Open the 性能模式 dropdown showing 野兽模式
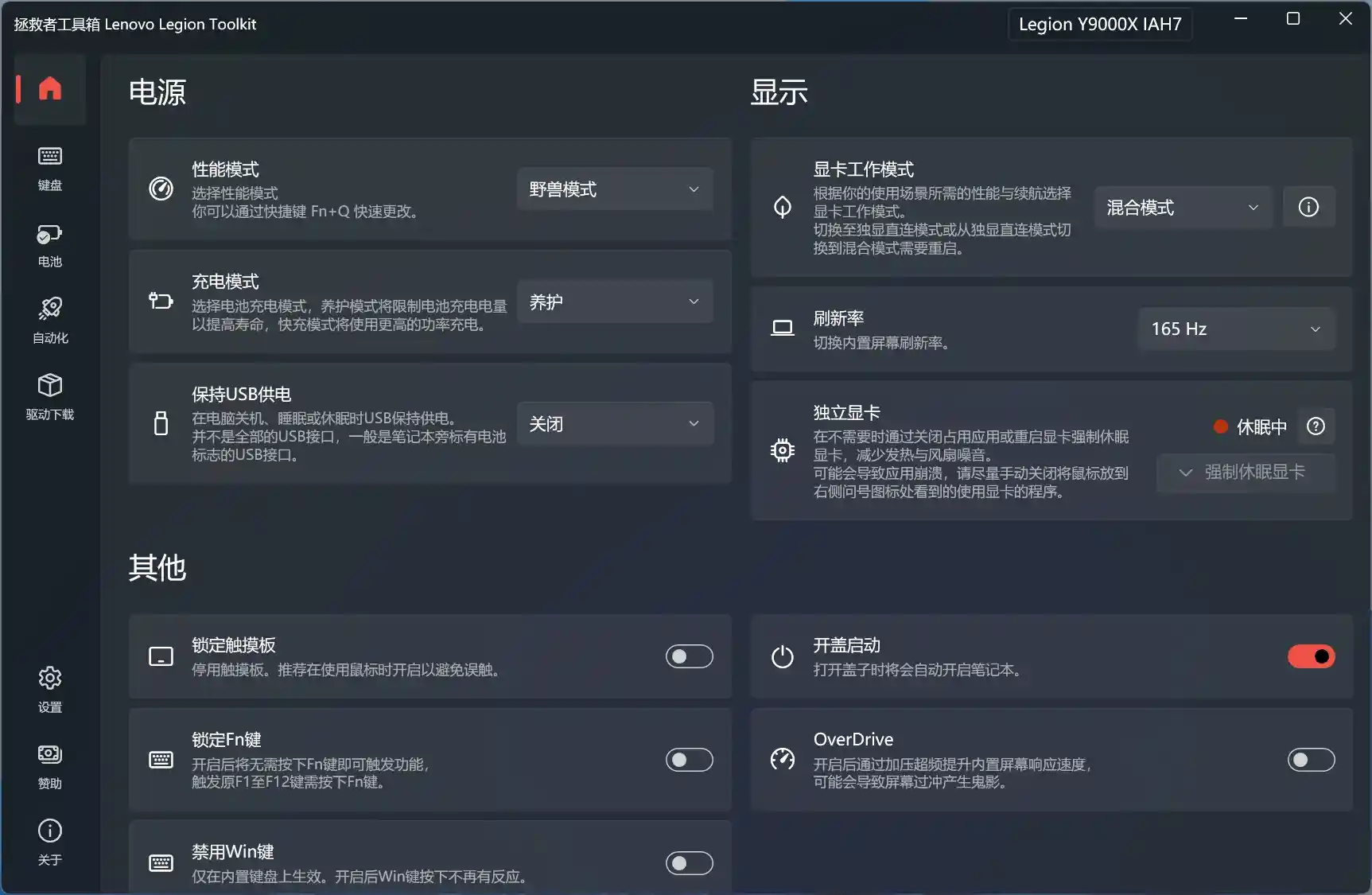 pyautogui.click(x=615, y=189)
